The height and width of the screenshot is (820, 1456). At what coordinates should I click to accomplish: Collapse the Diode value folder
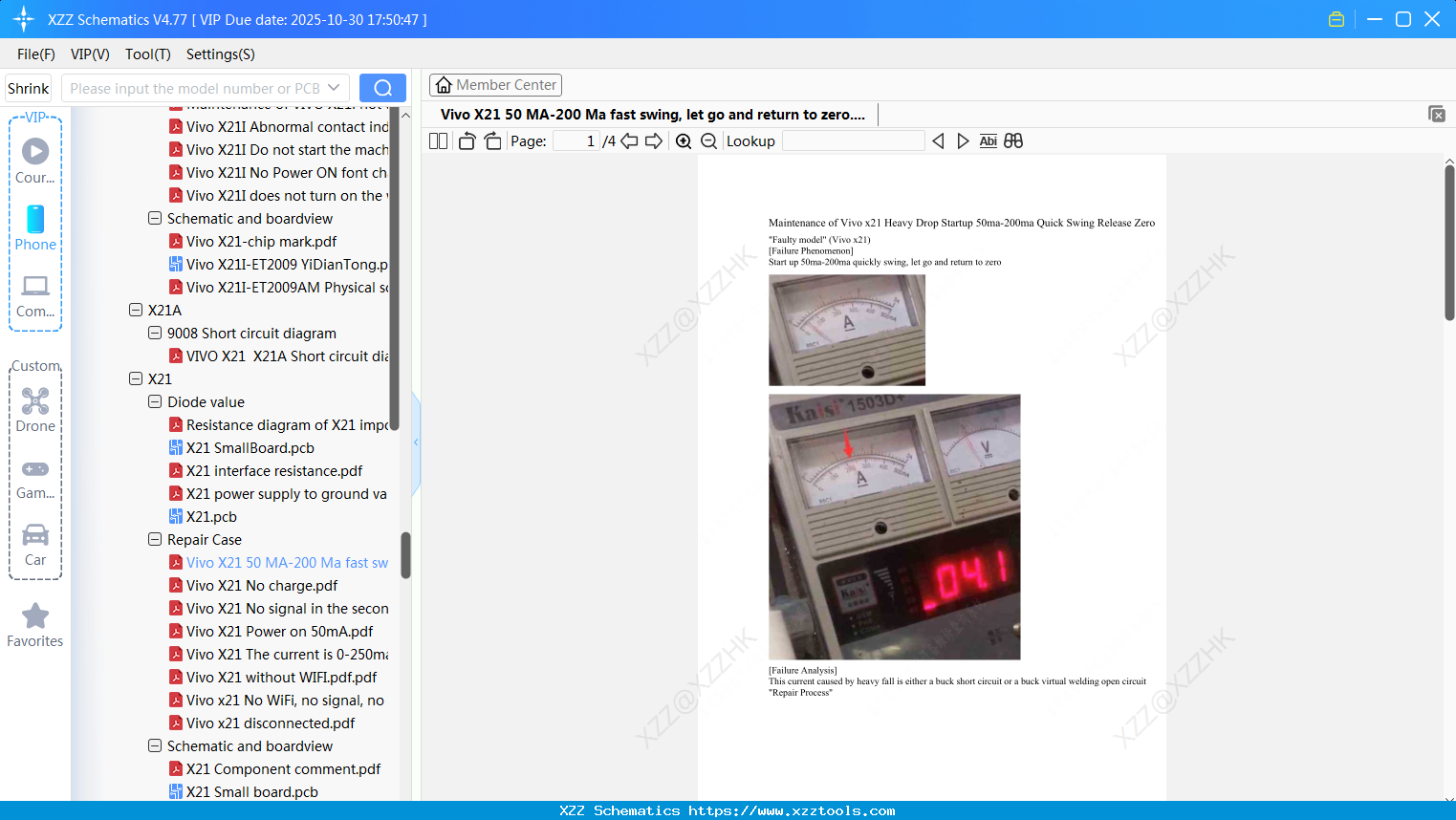point(155,401)
